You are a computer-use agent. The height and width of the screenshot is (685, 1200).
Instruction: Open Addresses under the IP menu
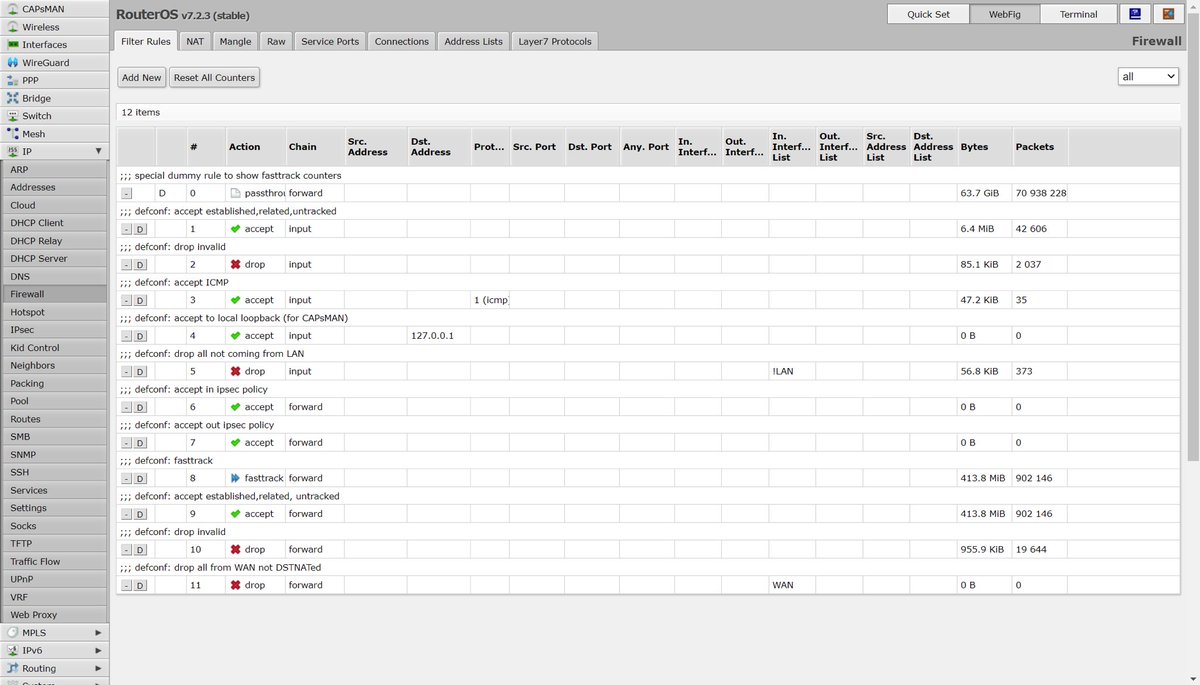point(54,187)
